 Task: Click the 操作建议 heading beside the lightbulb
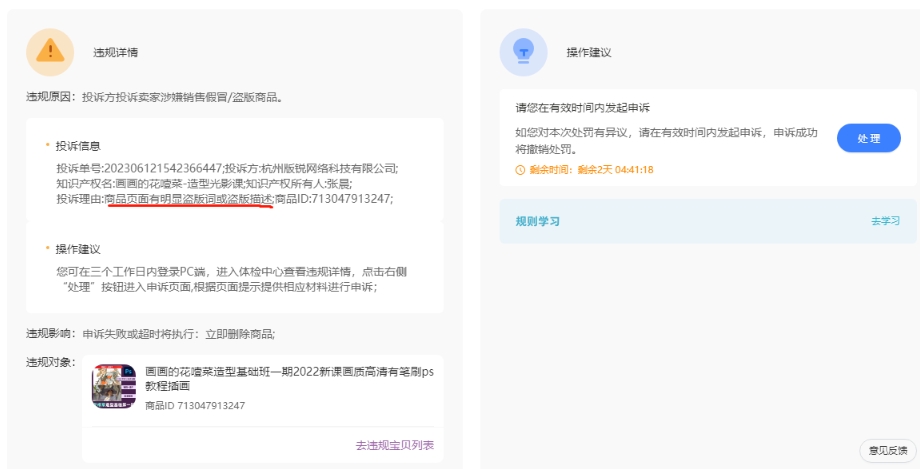click(588, 52)
